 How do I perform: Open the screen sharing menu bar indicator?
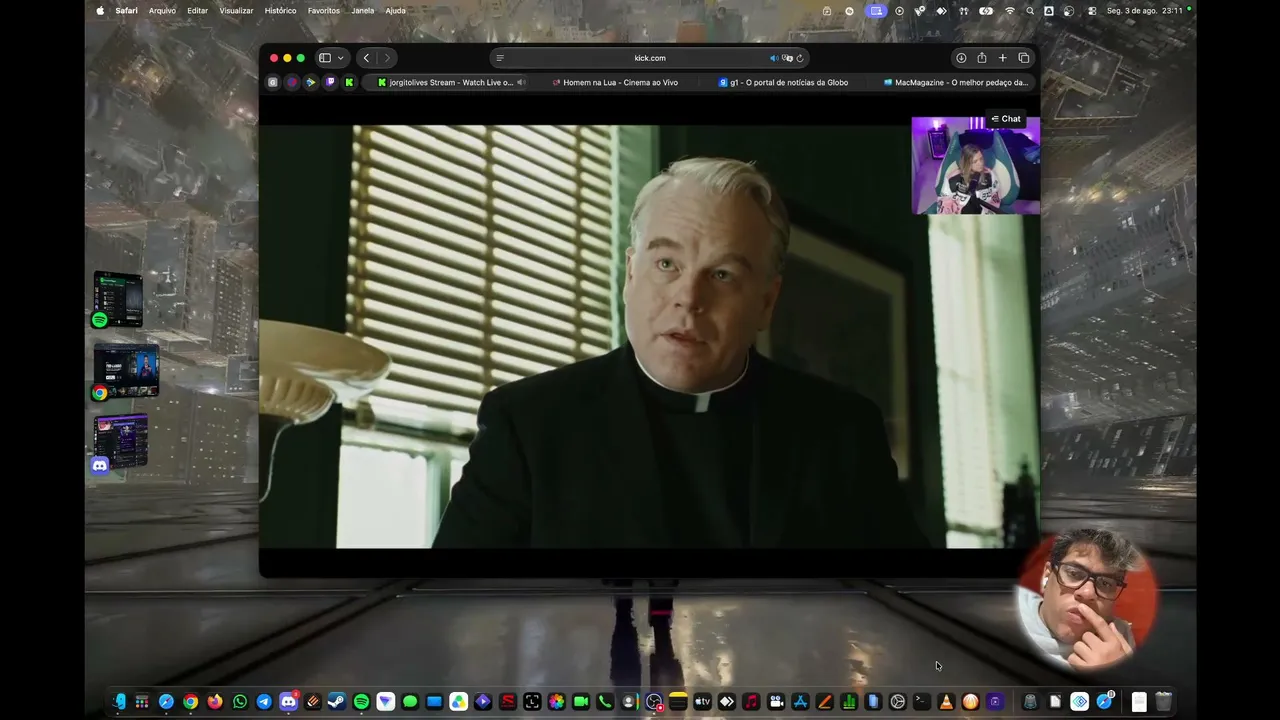pyautogui.click(x=876, y=11)
